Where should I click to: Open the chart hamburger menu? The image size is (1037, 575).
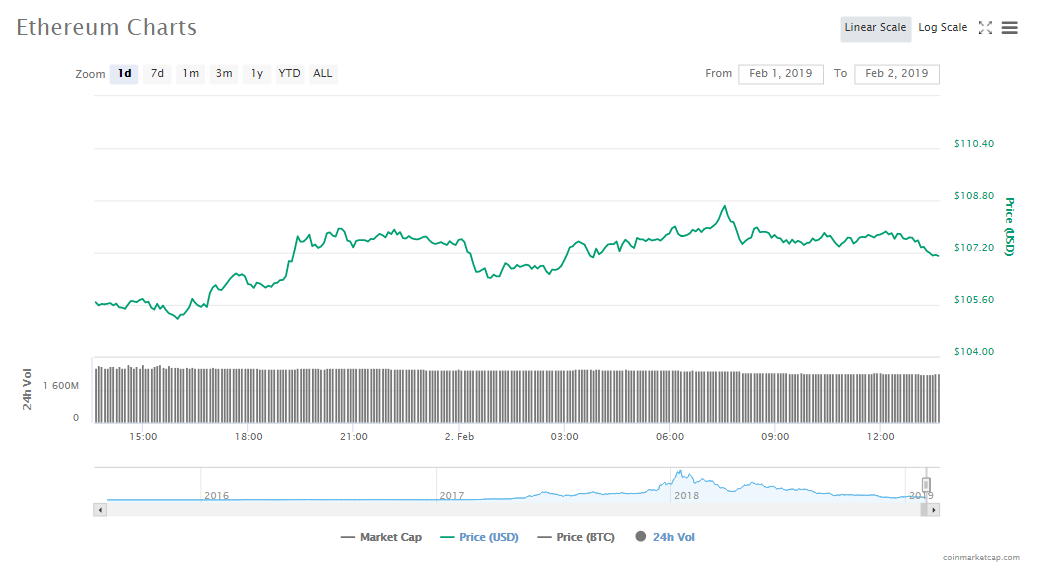(1010, 28)
